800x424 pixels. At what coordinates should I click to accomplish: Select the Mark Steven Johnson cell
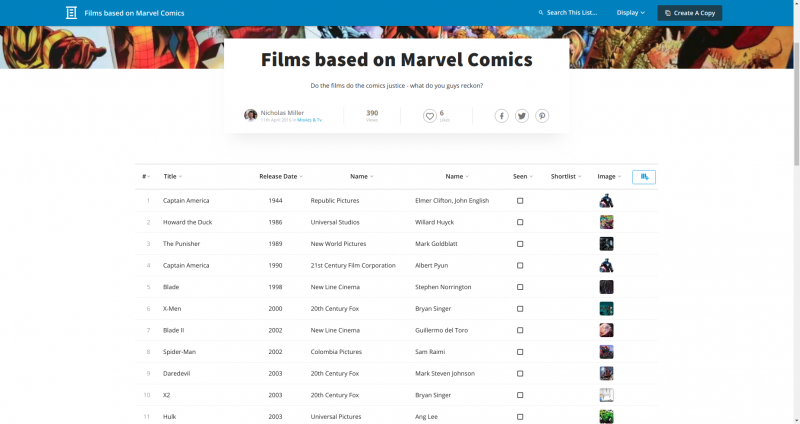coord(445,373)
